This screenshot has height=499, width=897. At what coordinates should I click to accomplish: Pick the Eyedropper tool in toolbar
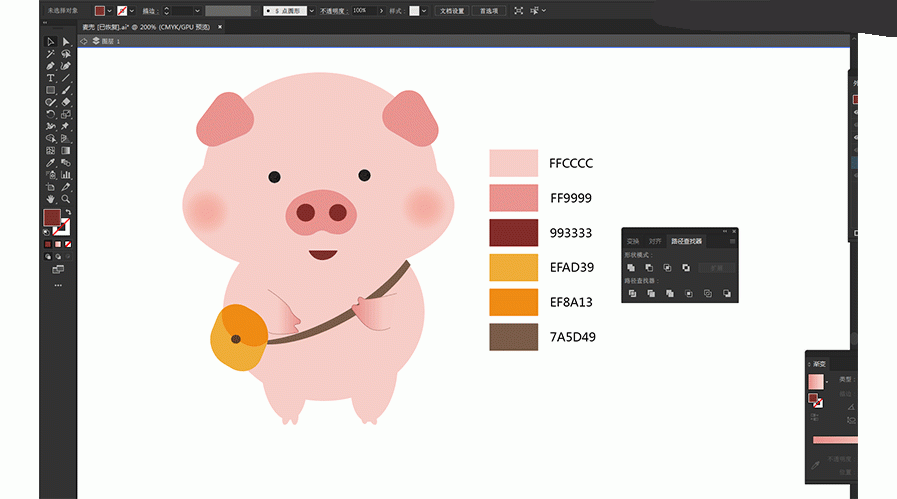50,162
